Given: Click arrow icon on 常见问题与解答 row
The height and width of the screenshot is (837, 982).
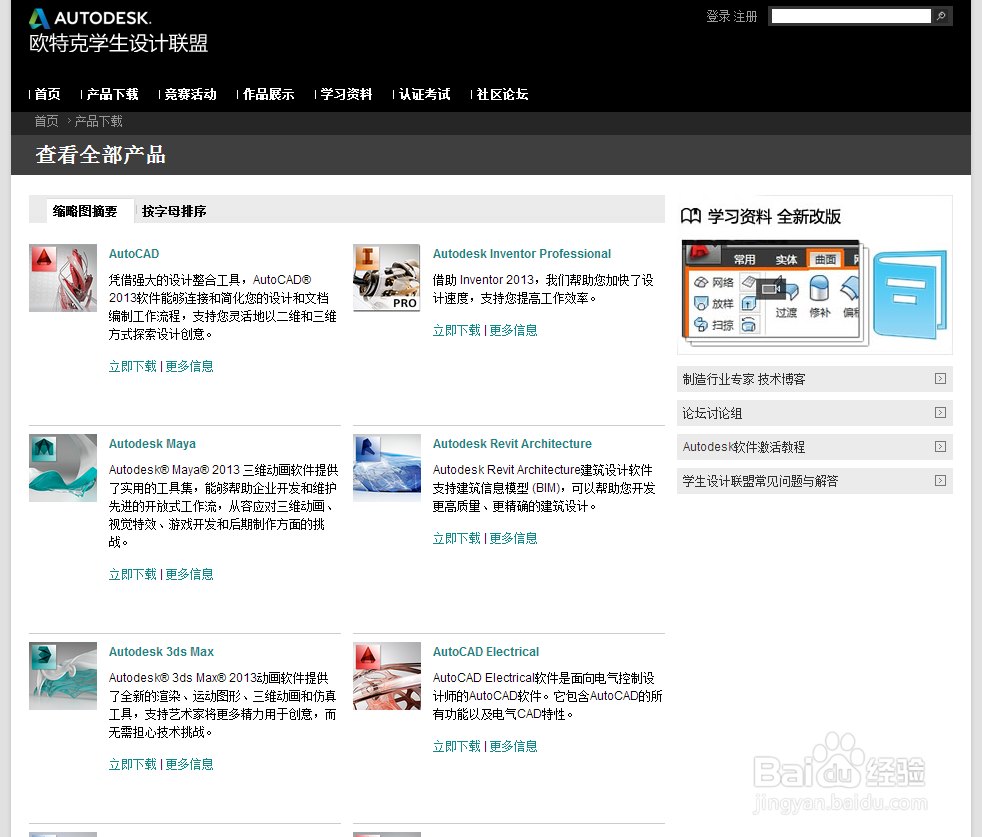Looking at the screenshot, I should point(940,481).
